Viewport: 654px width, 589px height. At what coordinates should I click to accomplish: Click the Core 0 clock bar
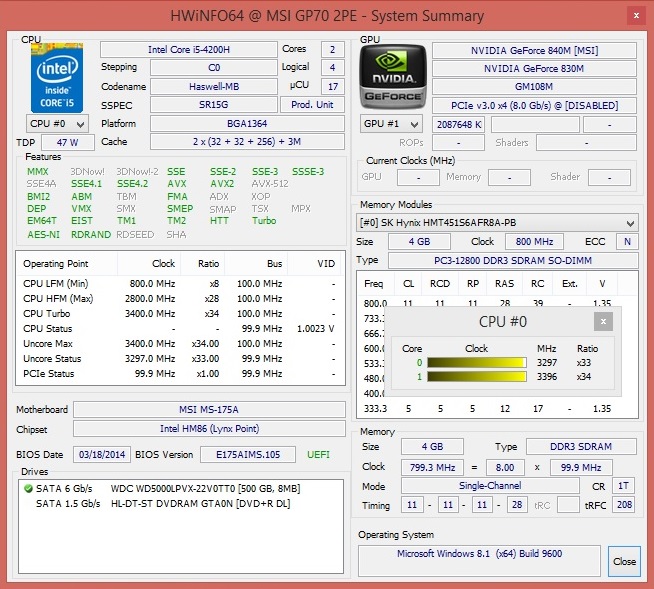pos(477,362)
